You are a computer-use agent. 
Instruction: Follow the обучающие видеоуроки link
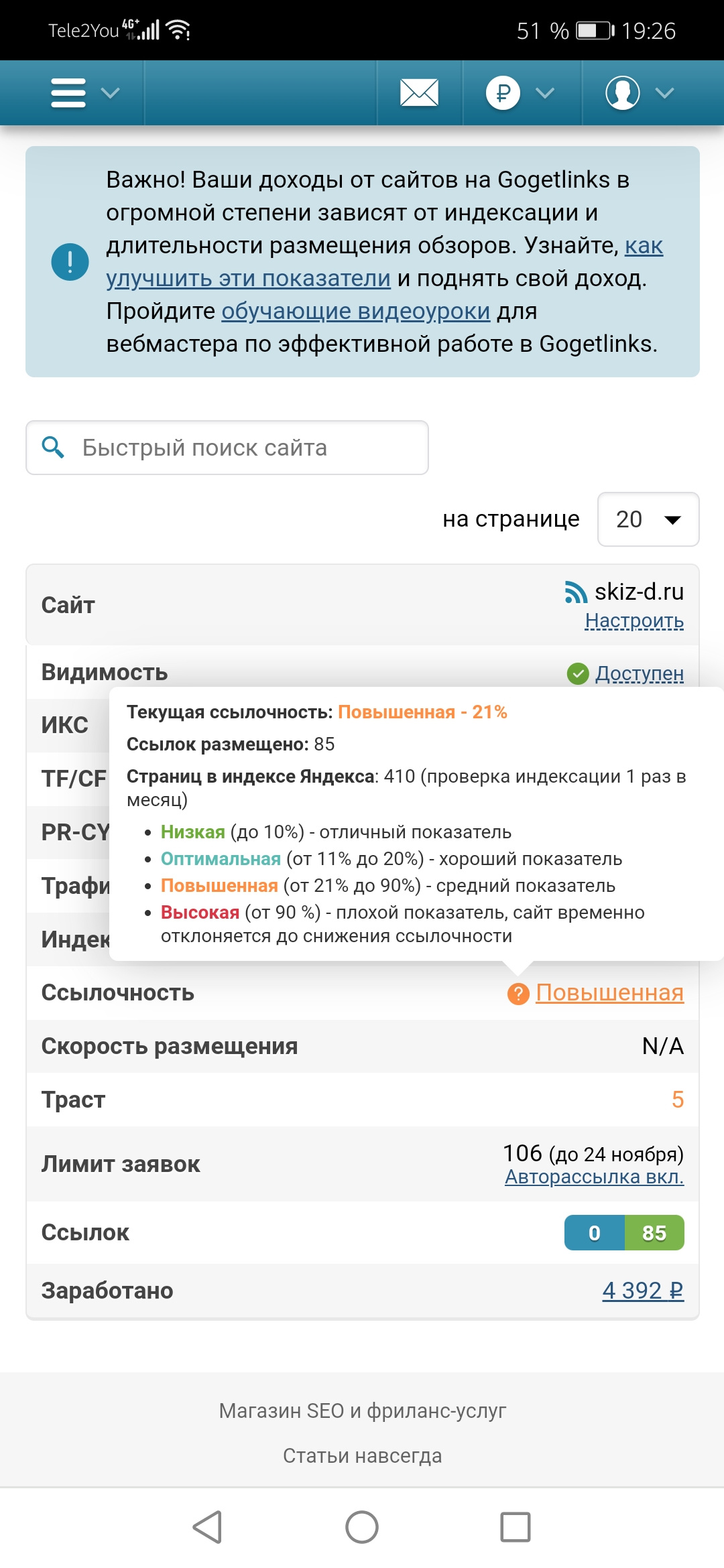click(355, 312)
